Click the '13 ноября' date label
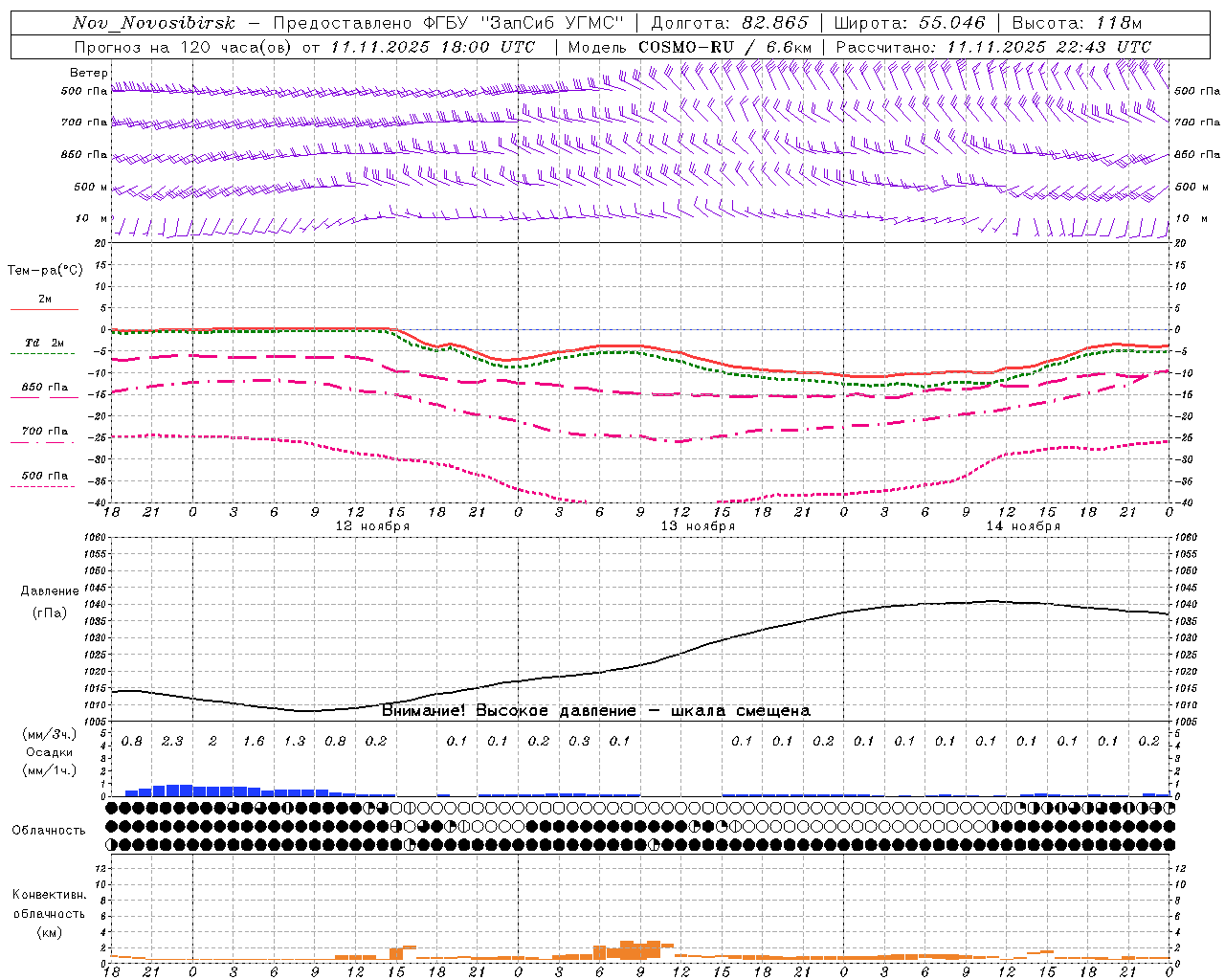The width and height of the screenshot is (1225, 980). 698,525
